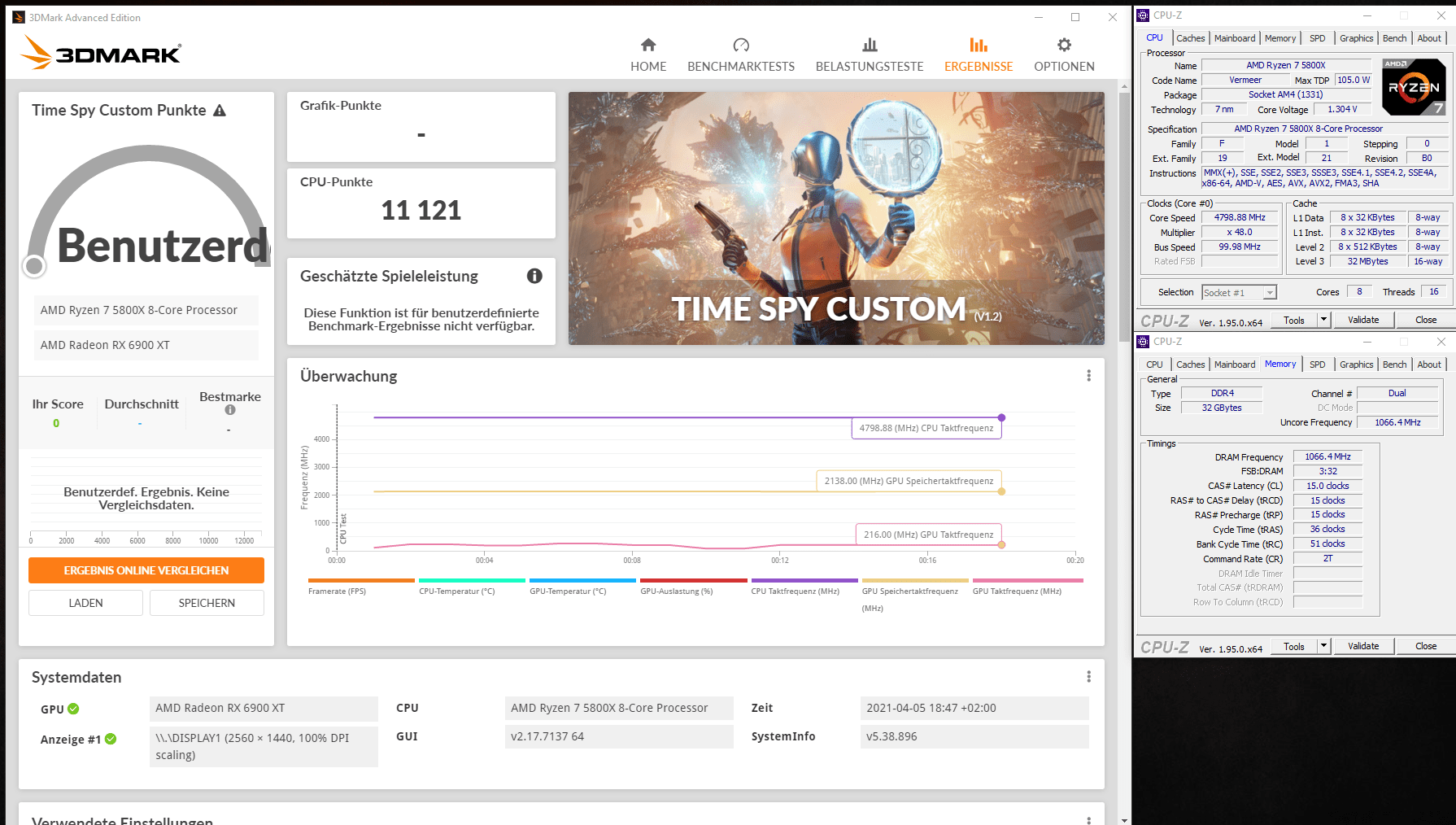Open the Optionen gear icon

[x=1064, y=45]
